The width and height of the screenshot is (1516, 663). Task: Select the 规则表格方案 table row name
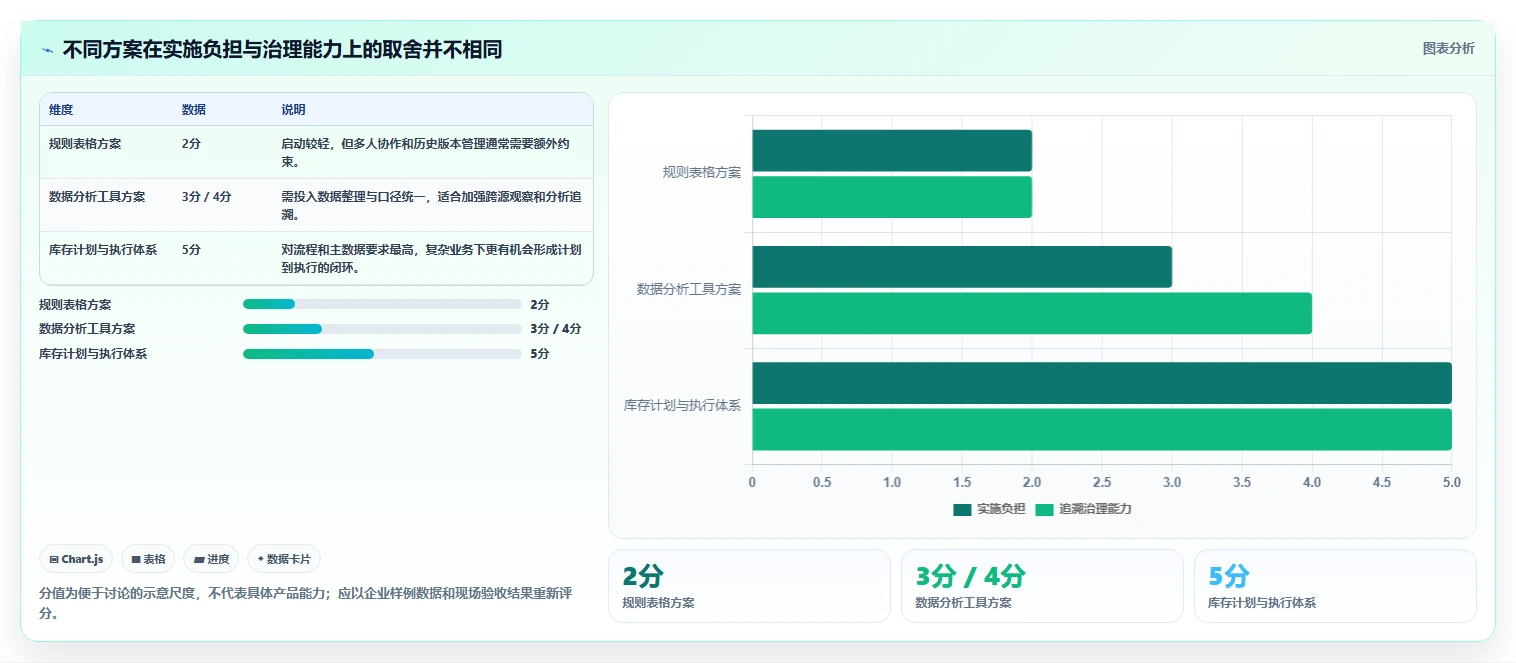tap(85, 143)
